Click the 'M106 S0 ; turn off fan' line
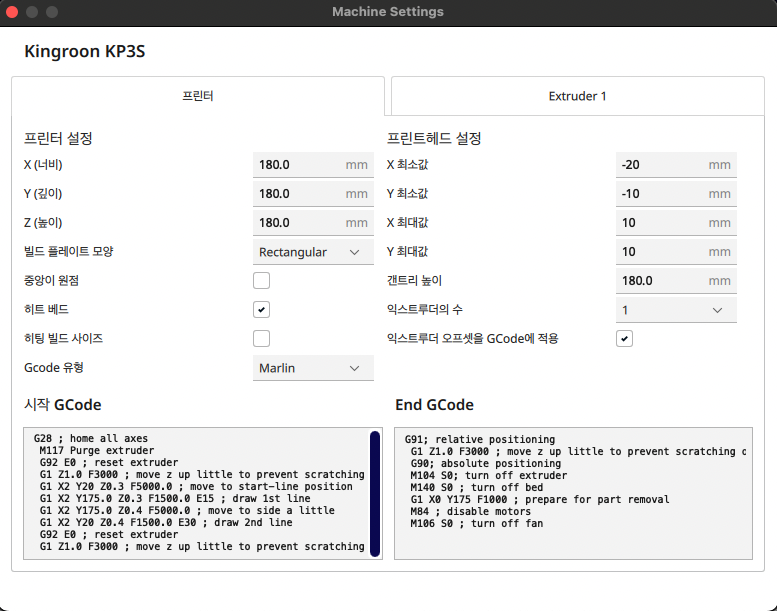Image resolution: width=777 pixels, height=611 pixels. click(476, 523)
